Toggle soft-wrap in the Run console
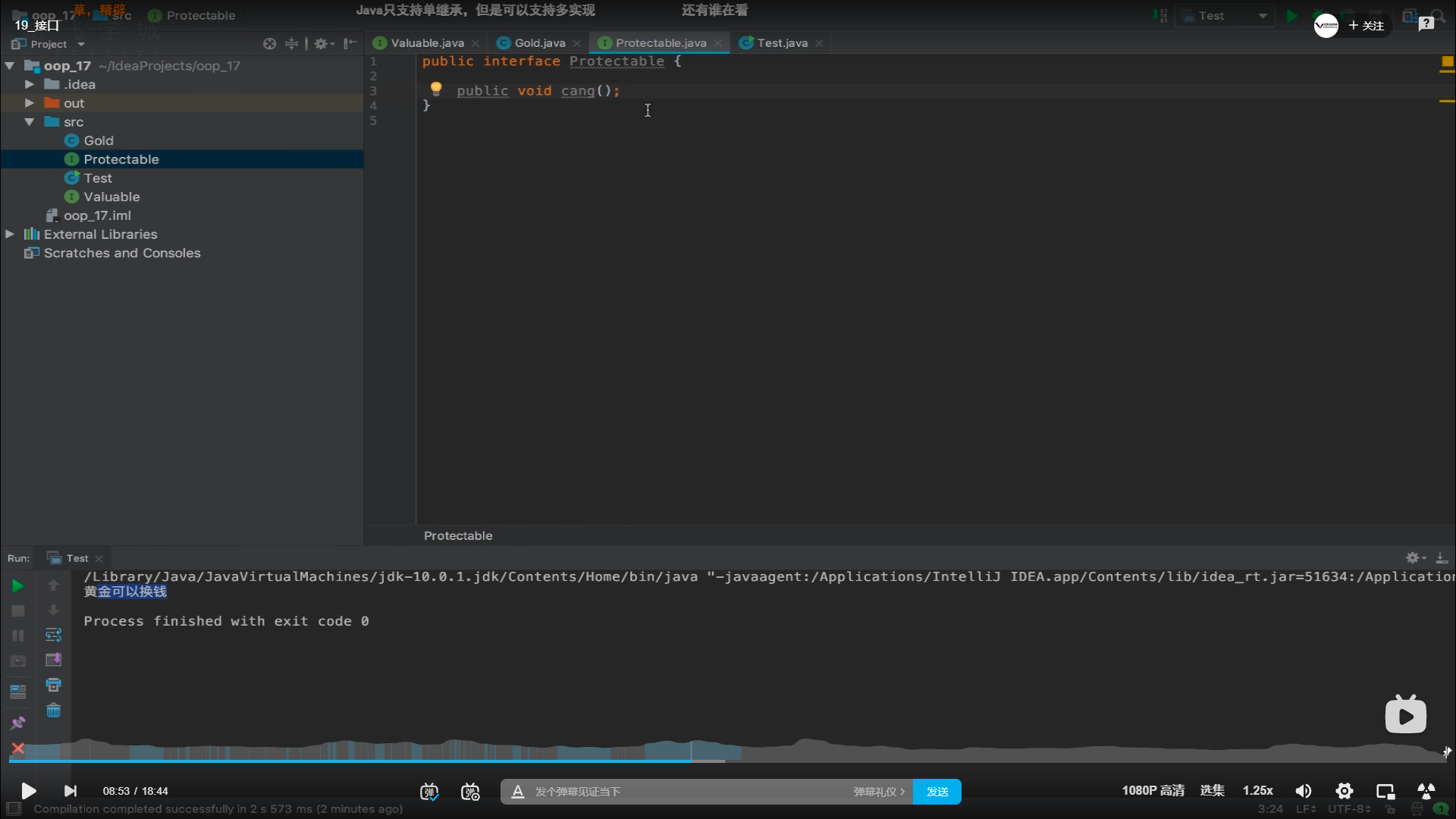The height and width of the screenshot is (819, 1456). click(x=53, y=635)
